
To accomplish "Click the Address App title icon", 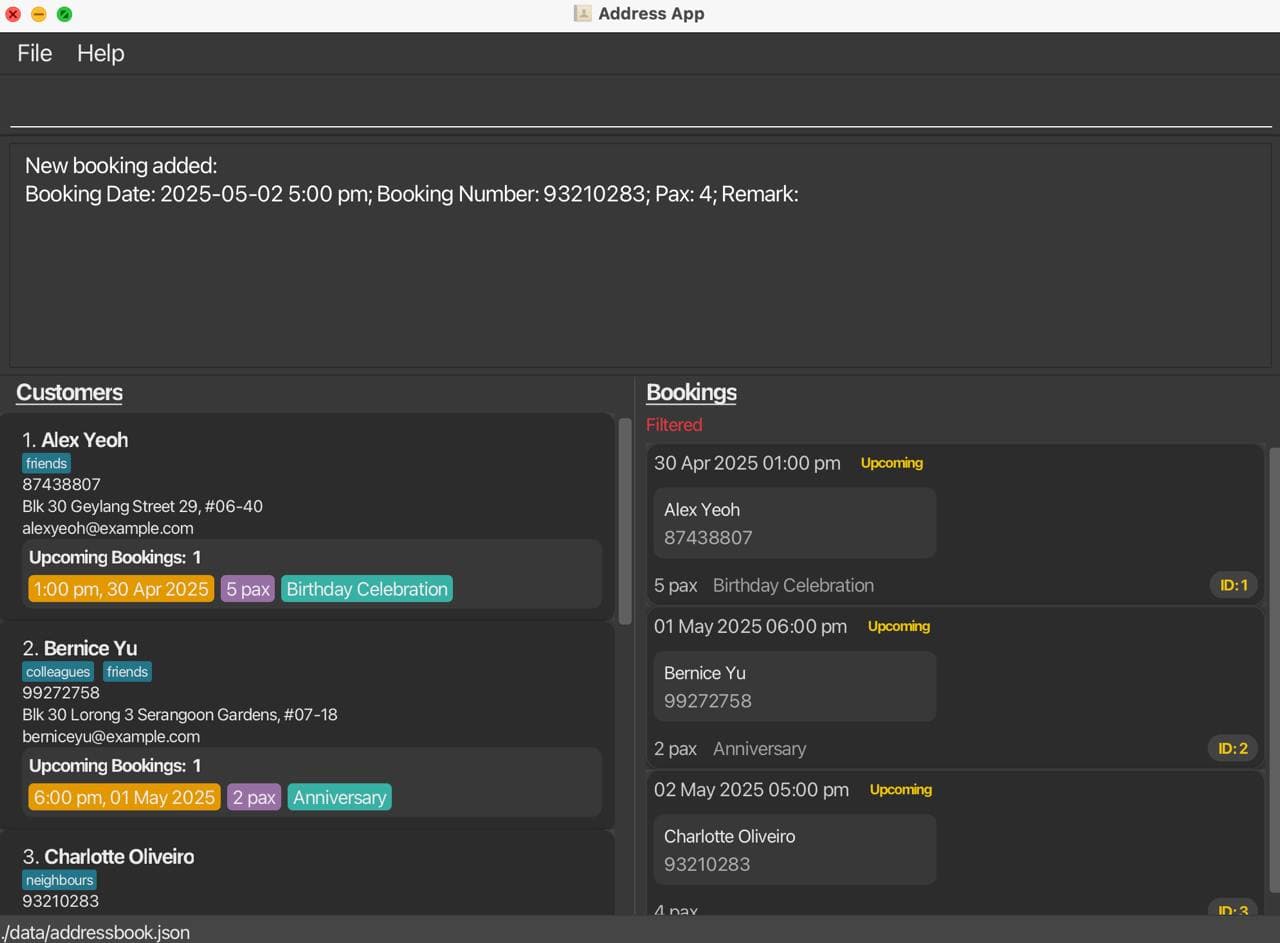I will [582, 14].
